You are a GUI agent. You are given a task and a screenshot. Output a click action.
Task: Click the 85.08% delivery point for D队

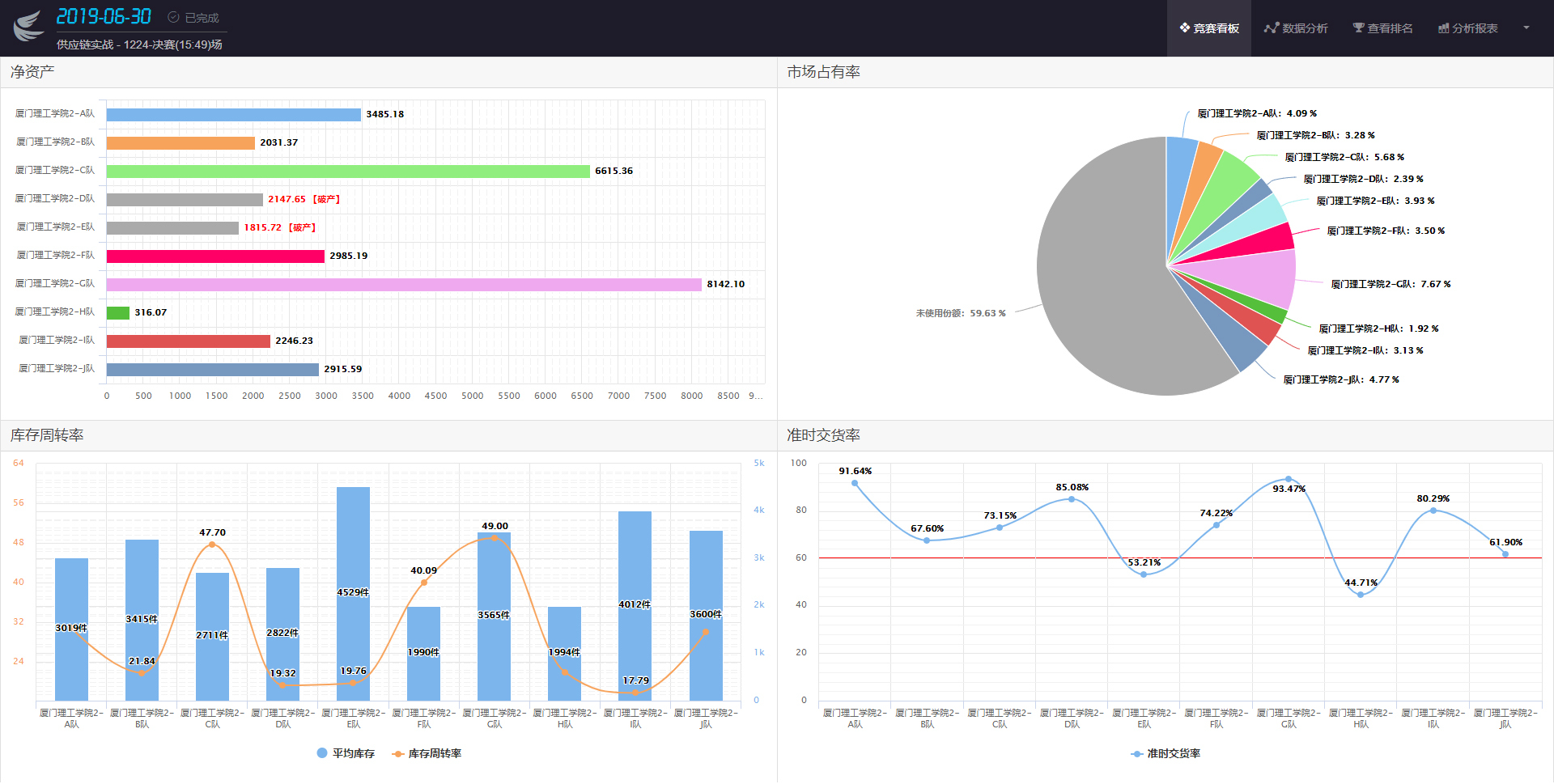pyautogui.click(x=1072, y=499)
